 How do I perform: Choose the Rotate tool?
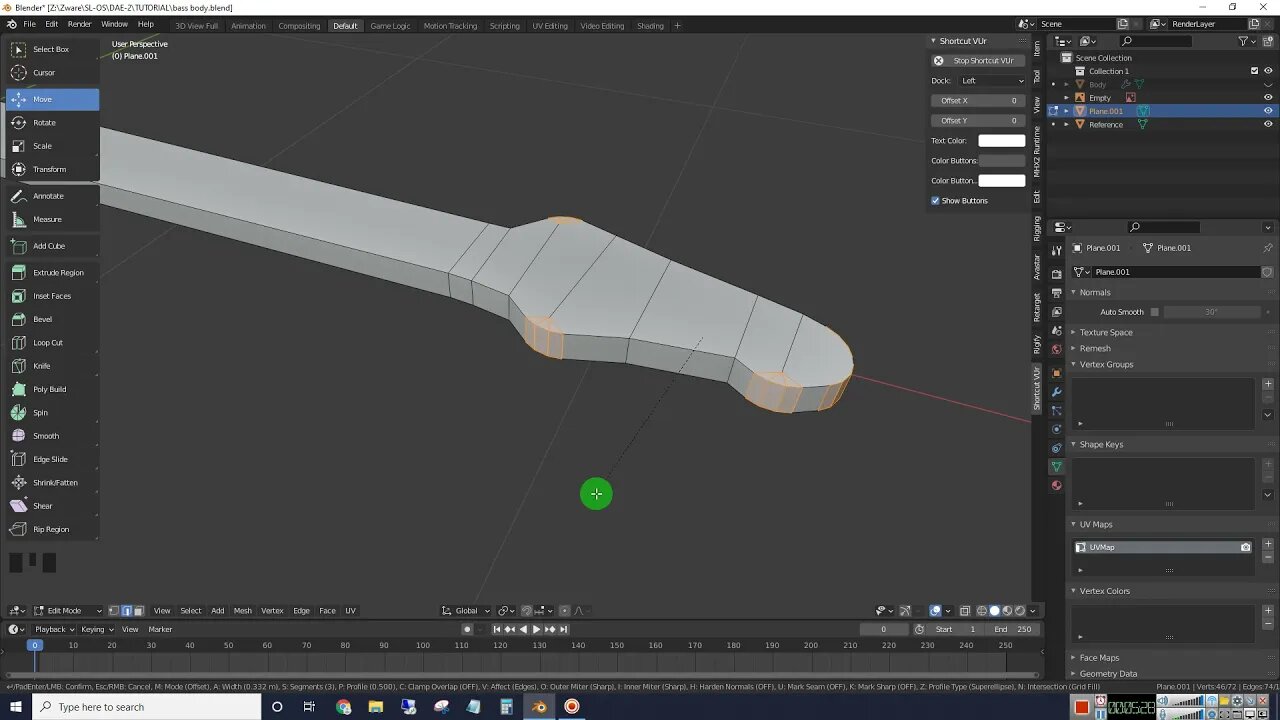52,122
